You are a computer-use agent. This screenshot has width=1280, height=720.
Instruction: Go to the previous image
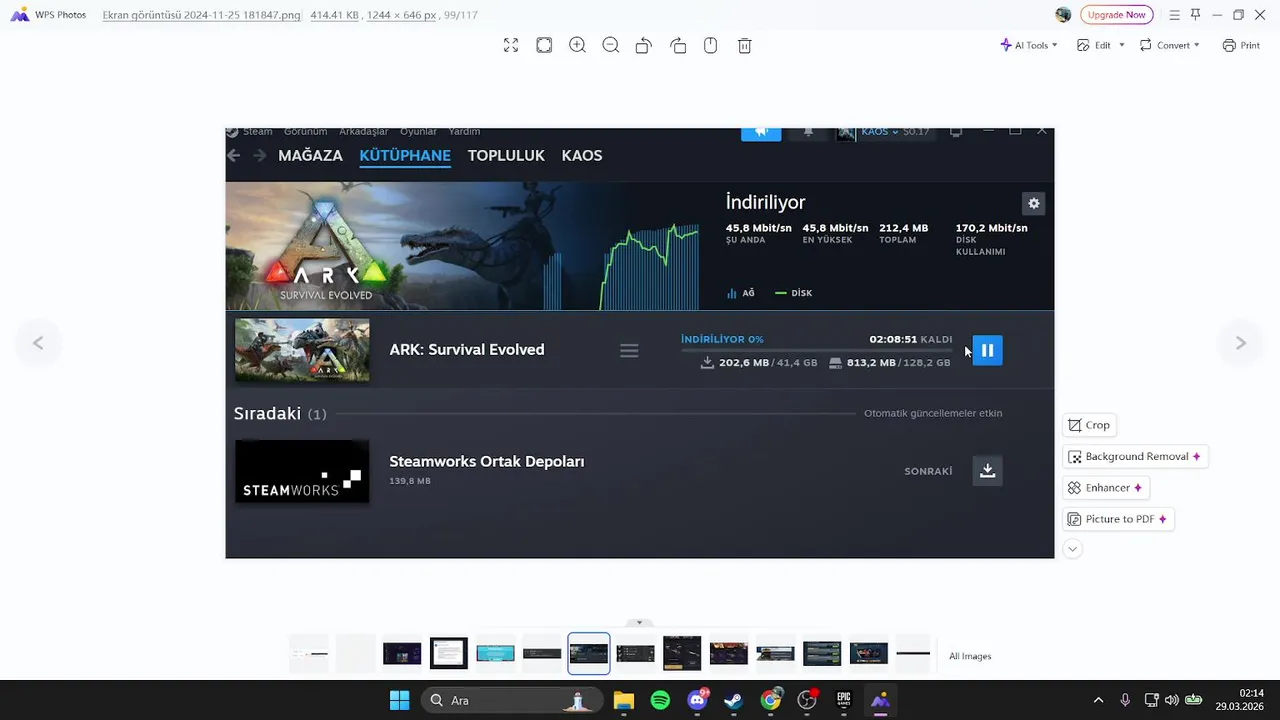click(38, 343)
